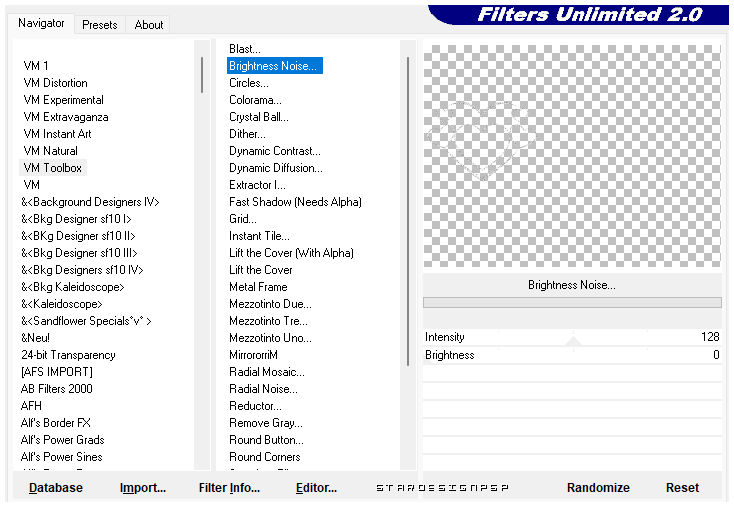
Task: Select the VM 1 category
Action: pos(36,66)
